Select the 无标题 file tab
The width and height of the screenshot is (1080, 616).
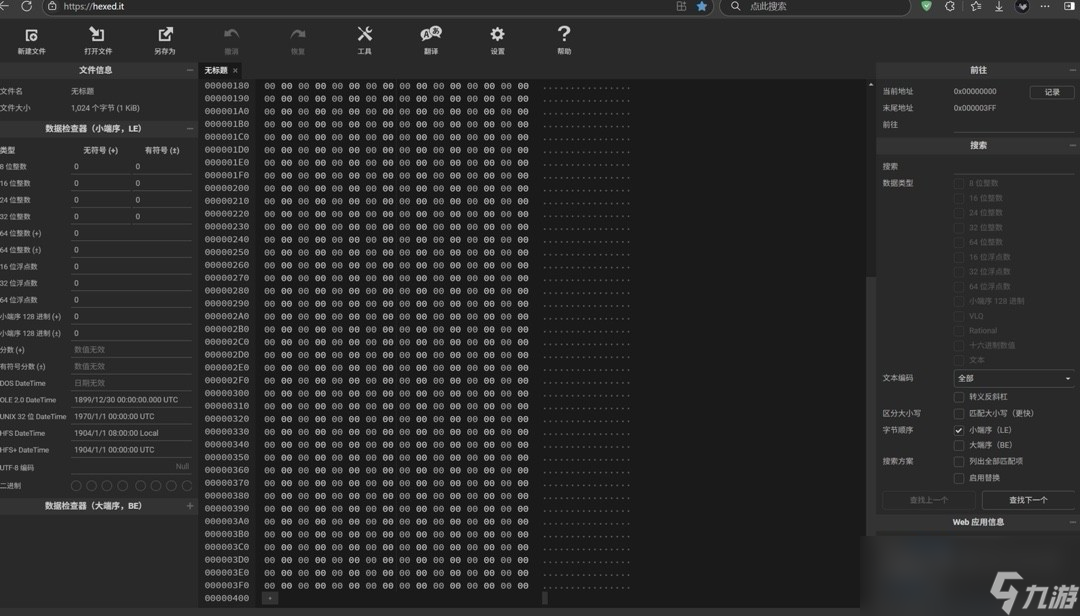[216, 71]
